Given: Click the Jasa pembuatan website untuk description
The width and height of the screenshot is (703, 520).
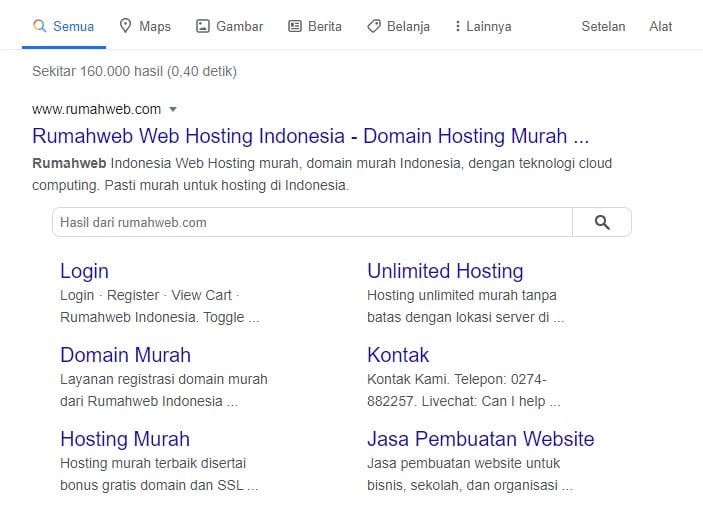Looking at the screenshot, I should click(470, 474).
